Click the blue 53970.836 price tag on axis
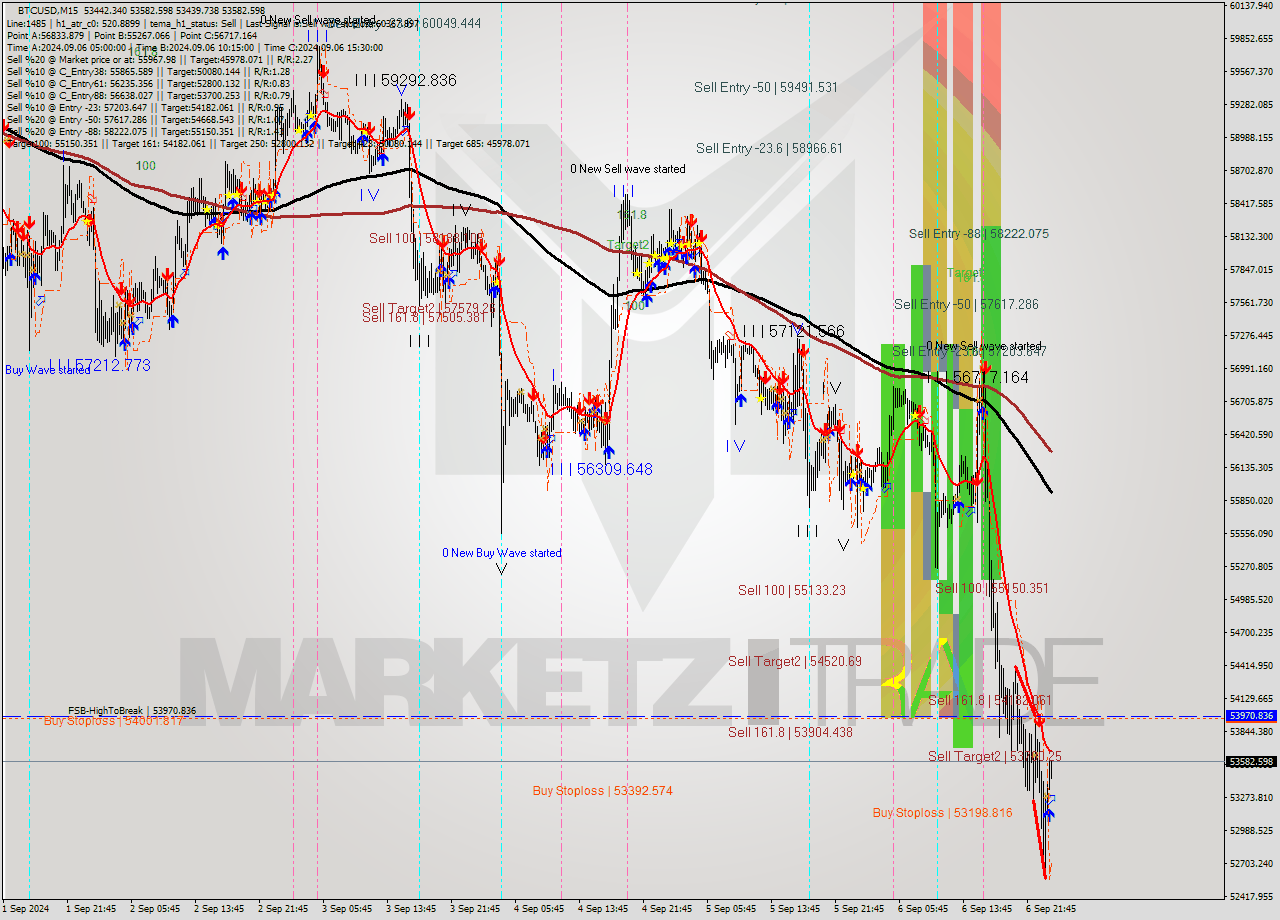 tap(1250, 716)
